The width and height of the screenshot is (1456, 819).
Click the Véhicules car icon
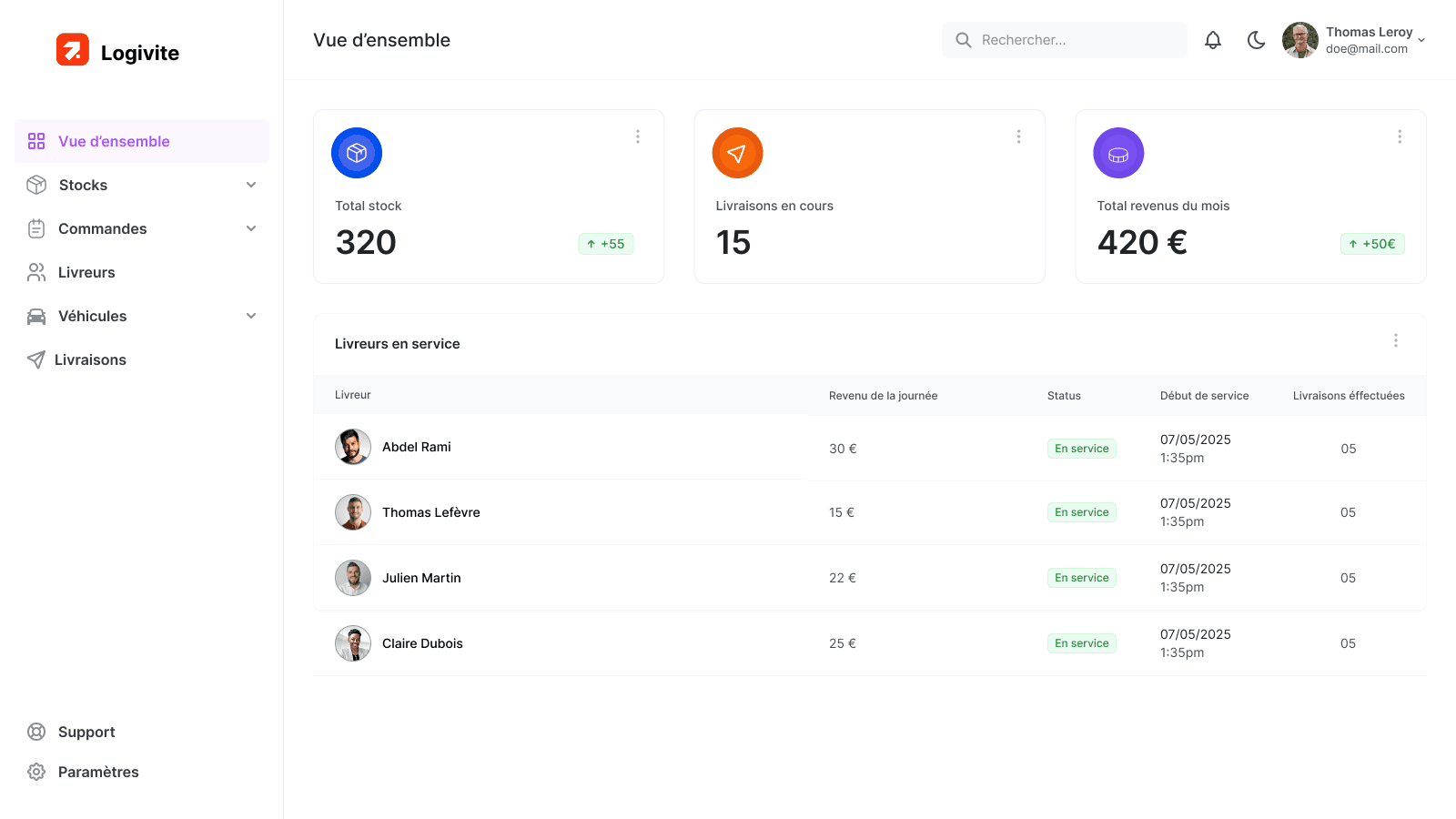pyautogui.click(x=36, y=316)
